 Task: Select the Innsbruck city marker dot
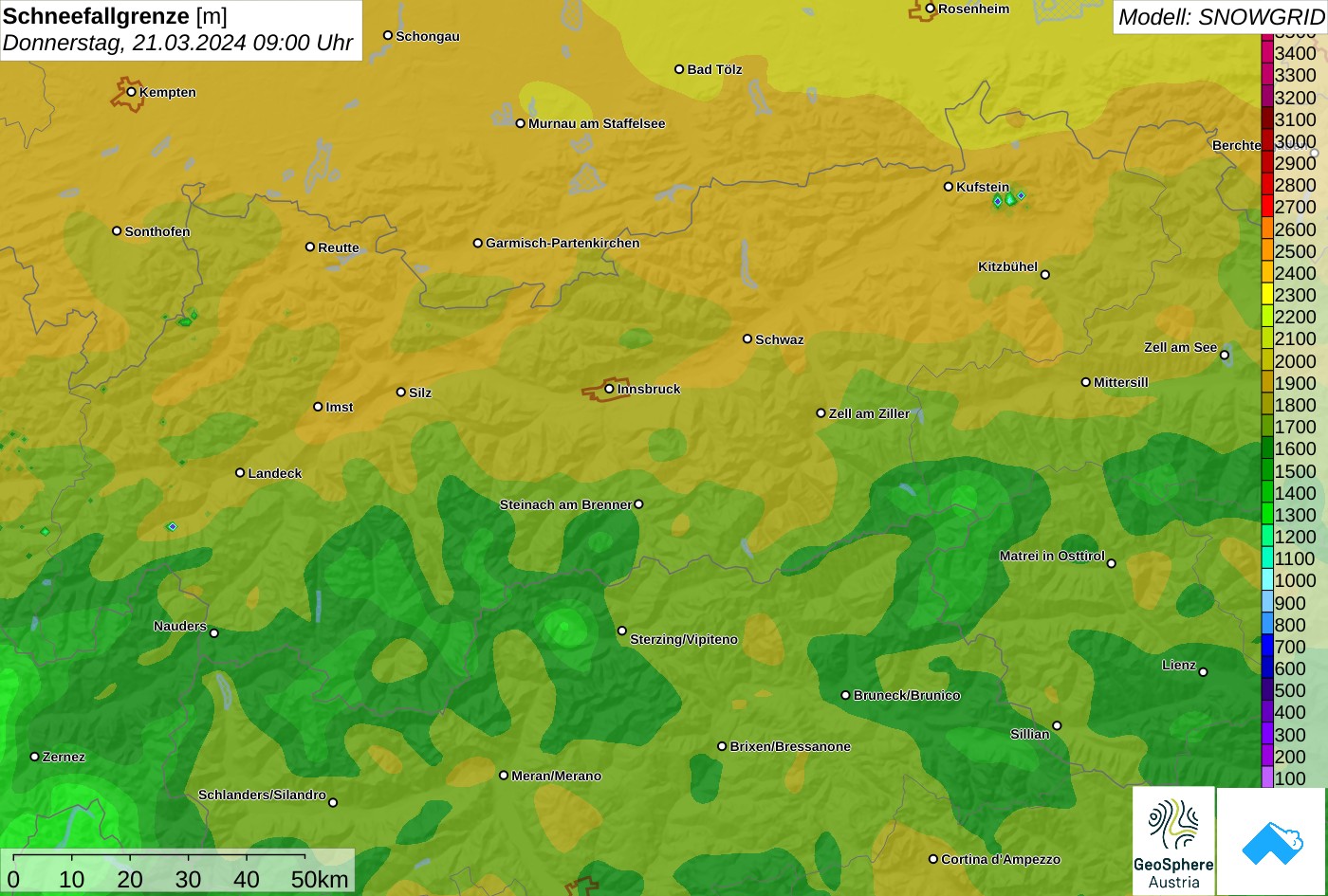point(609,389)
